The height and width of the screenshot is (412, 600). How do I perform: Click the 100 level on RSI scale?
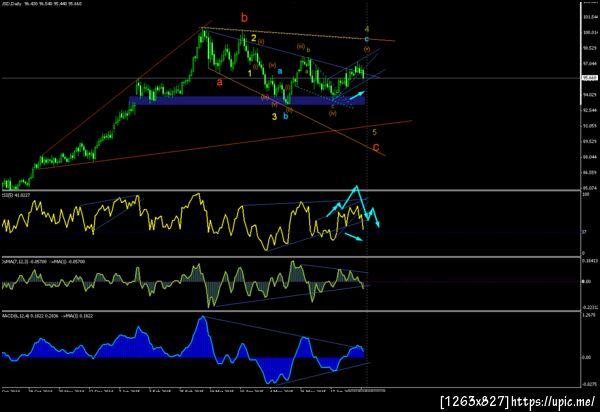pyautogui.click(x=585, y=195)
